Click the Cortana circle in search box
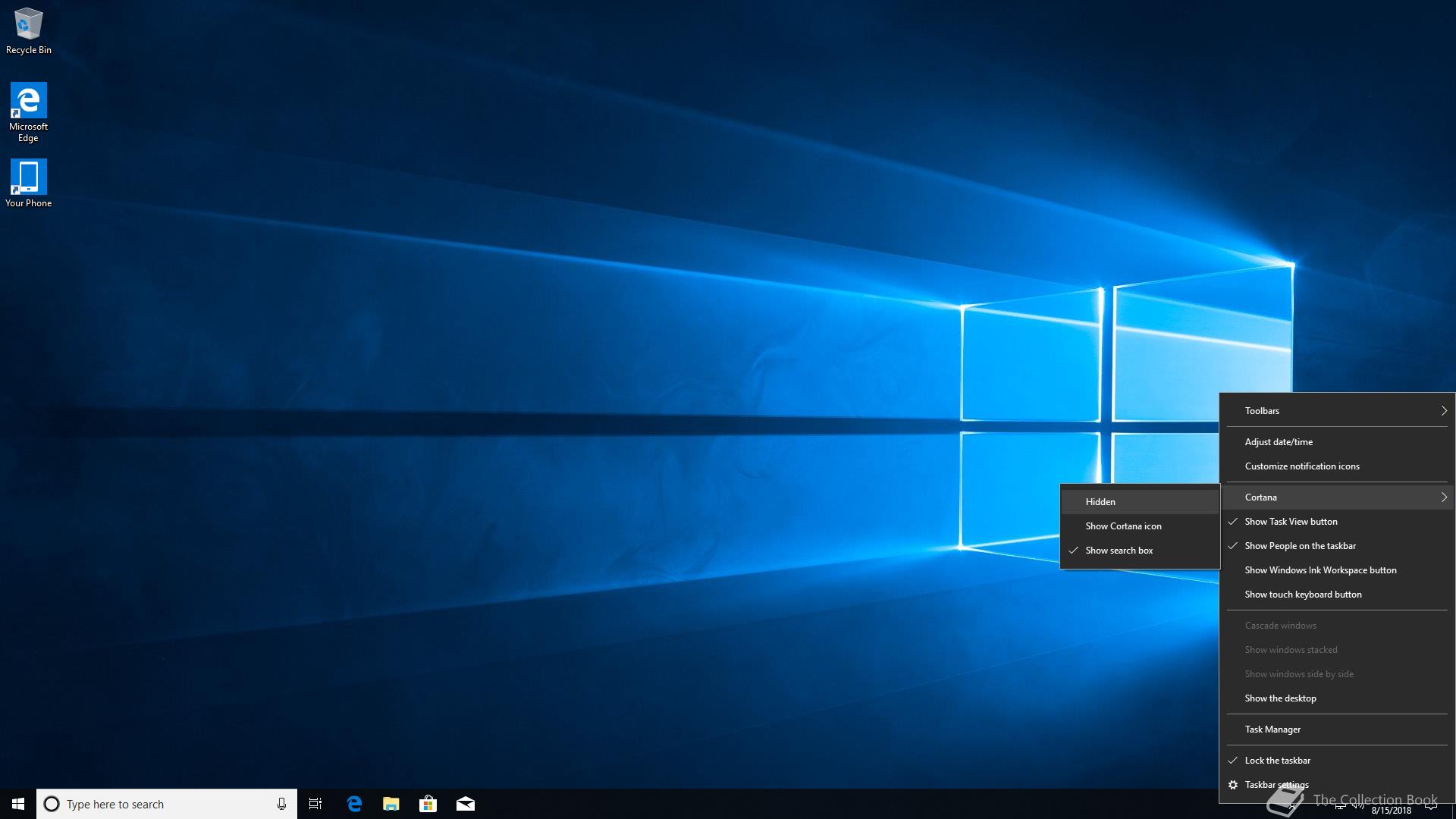This screenshot has width=1456, height=819. 52,804
